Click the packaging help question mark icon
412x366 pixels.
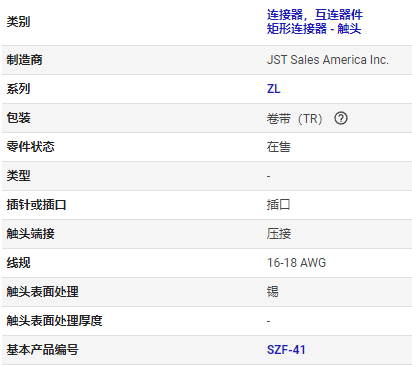pyautogui.click(x=341, y=118)
